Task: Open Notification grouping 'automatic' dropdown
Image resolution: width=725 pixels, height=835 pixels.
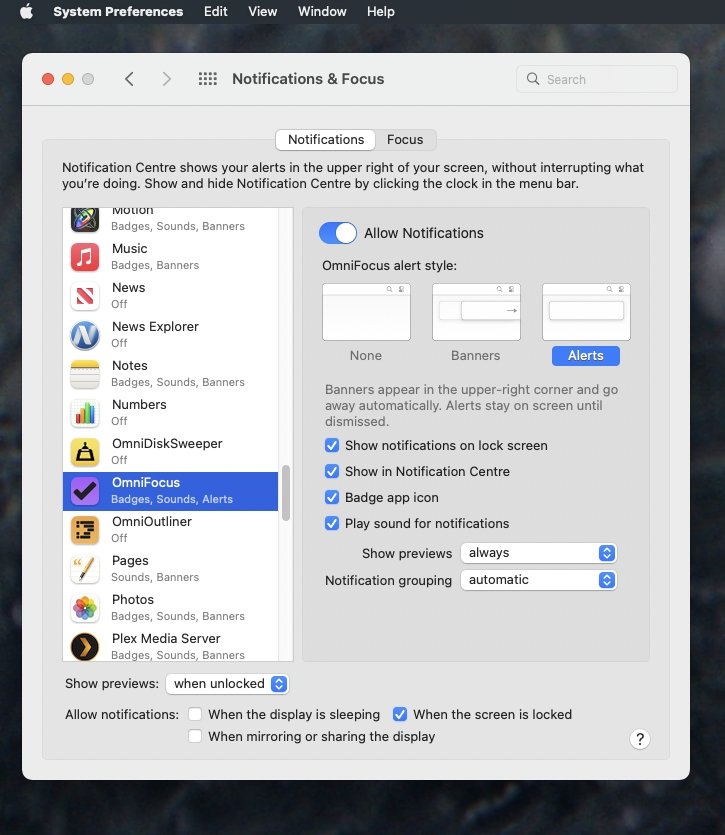Action: point(539,579)
